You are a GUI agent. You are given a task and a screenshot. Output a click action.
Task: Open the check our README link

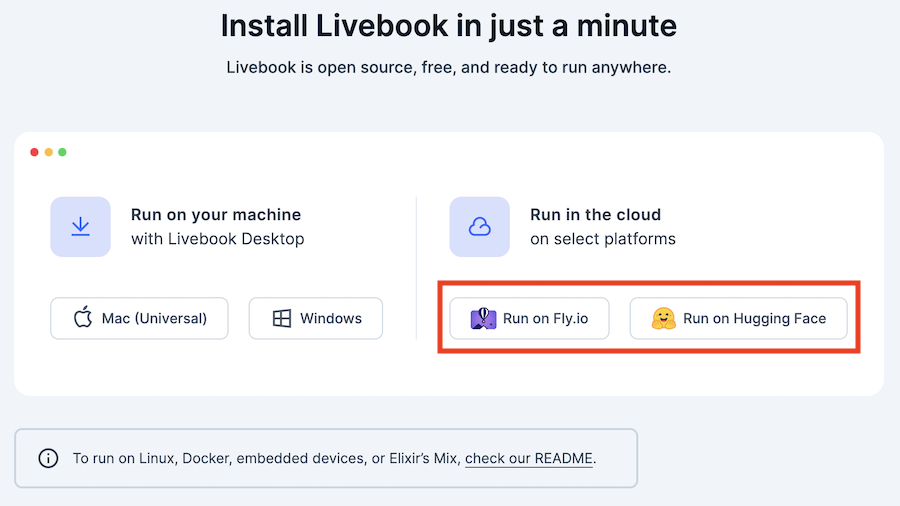[529, 458]
